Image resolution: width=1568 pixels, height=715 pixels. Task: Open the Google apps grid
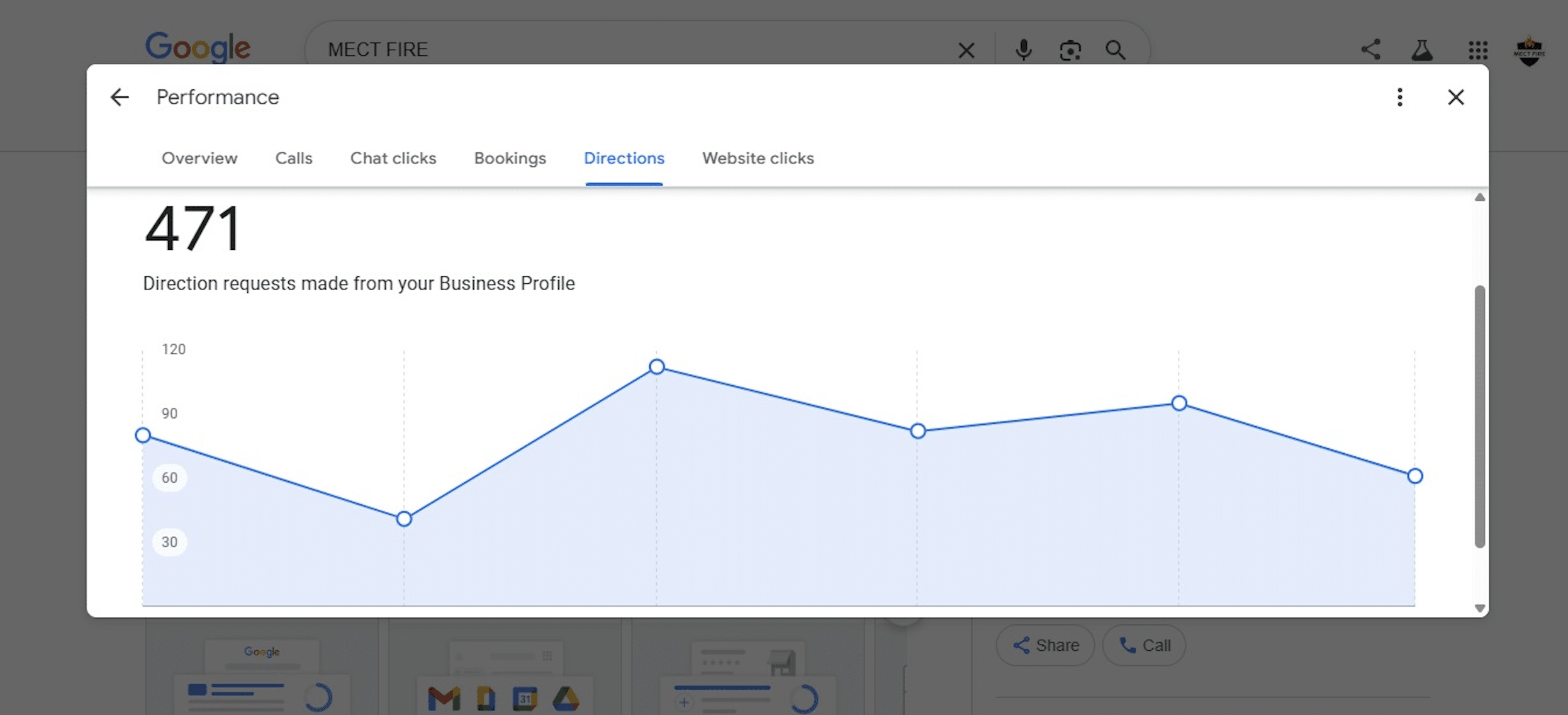point(1478,50)
